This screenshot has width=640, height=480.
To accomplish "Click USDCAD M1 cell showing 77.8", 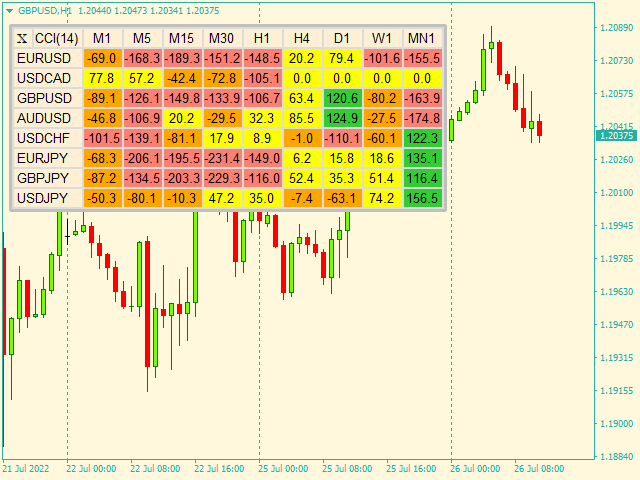I will 102,78.
